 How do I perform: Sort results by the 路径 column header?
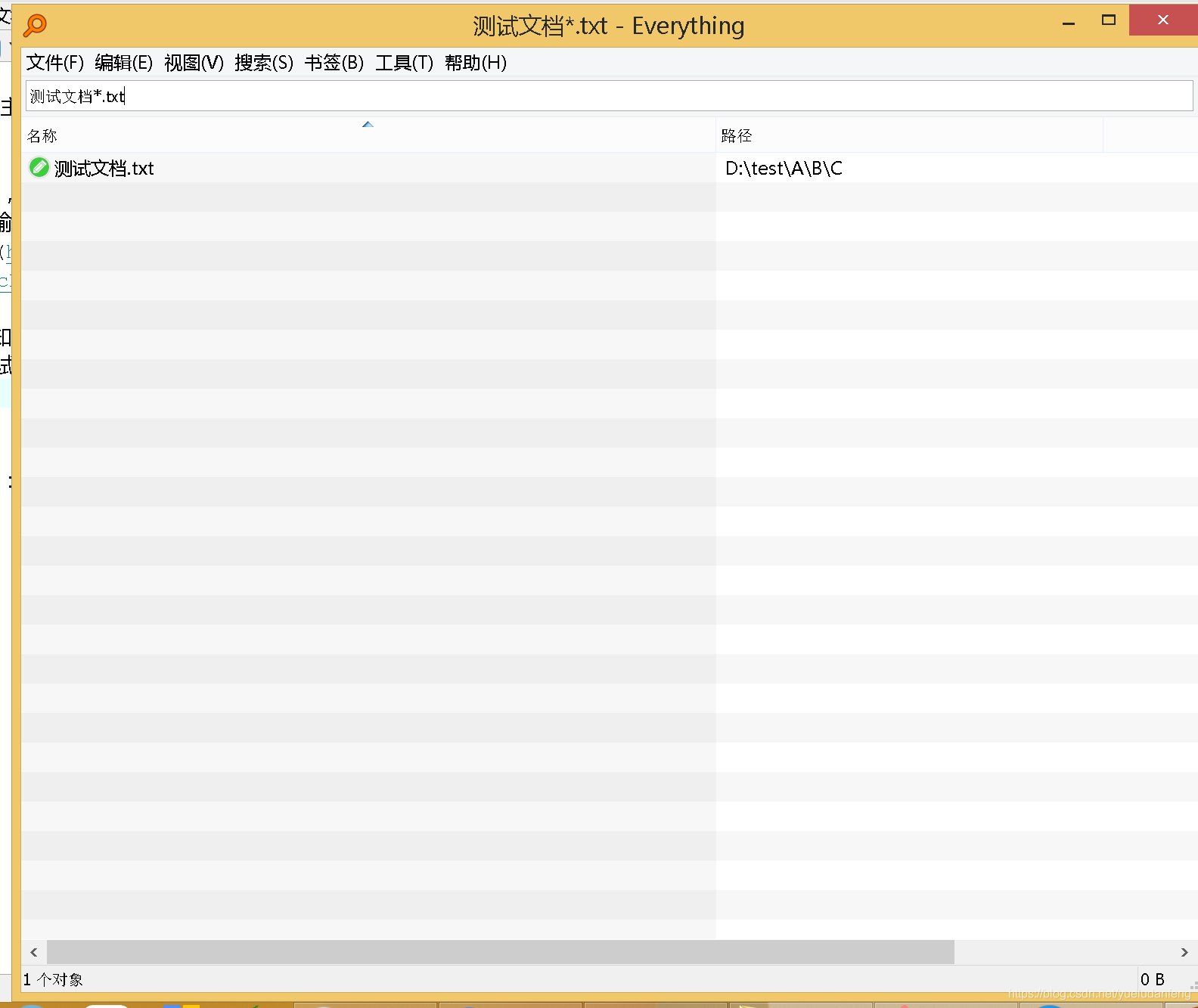click(910, 136)
